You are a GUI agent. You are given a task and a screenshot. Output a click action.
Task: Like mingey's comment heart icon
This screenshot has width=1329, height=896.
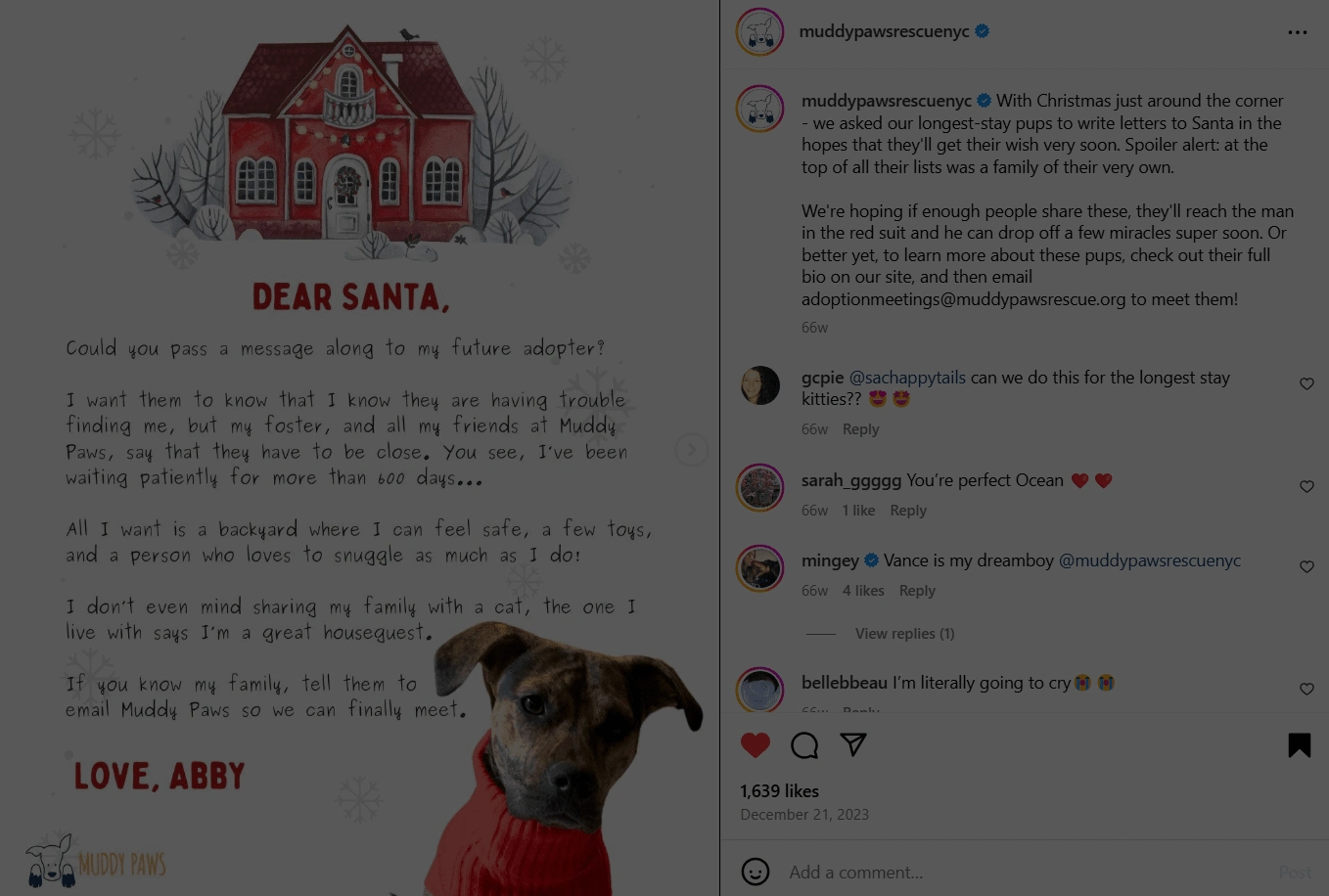coord(1306,566)
